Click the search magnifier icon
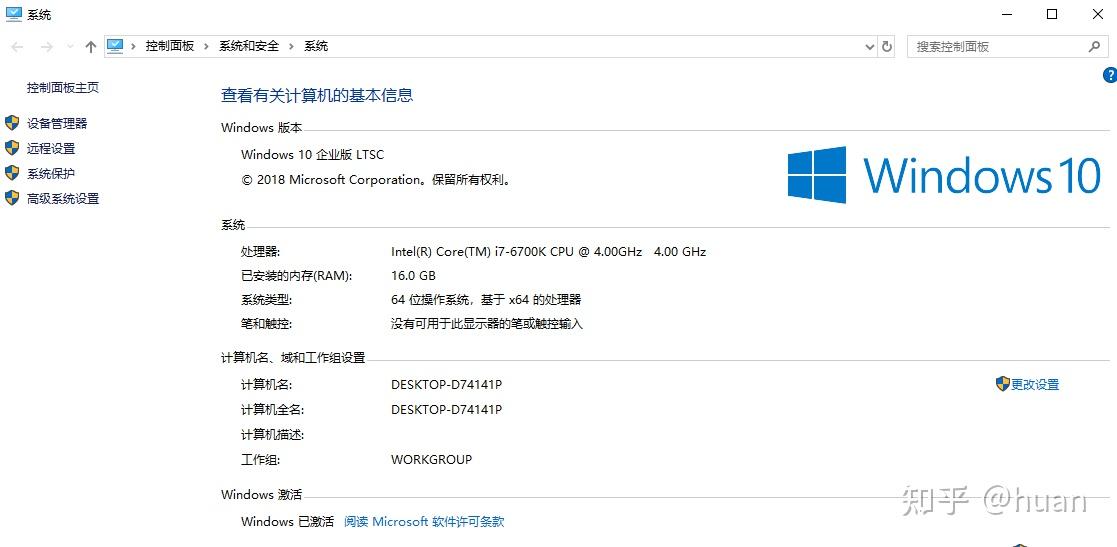 tap(1094, 47)
